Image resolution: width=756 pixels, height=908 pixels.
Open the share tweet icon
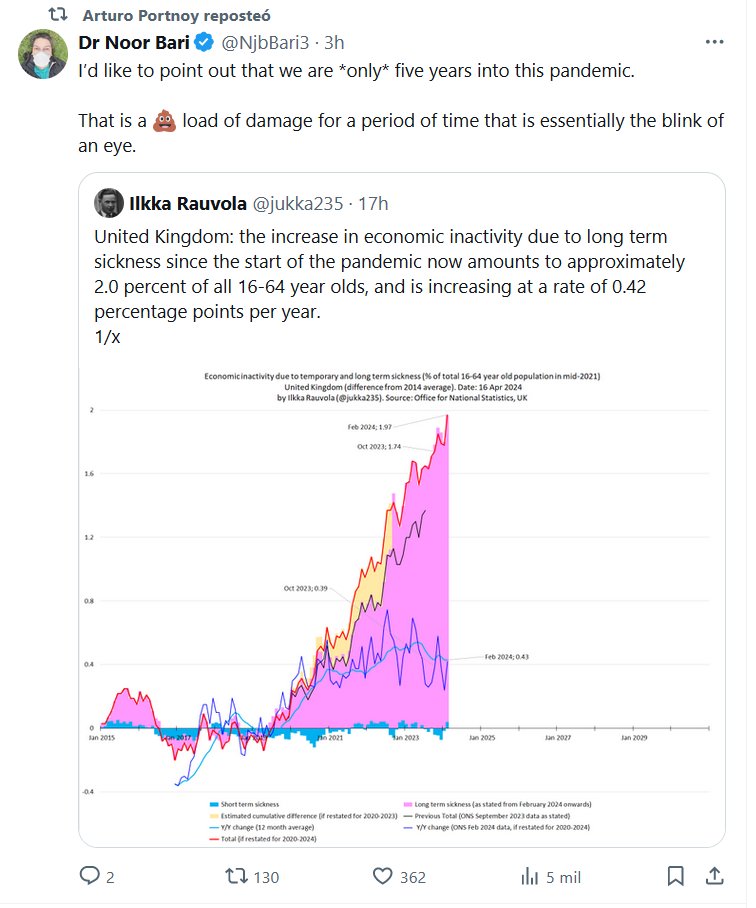(715, 877)
